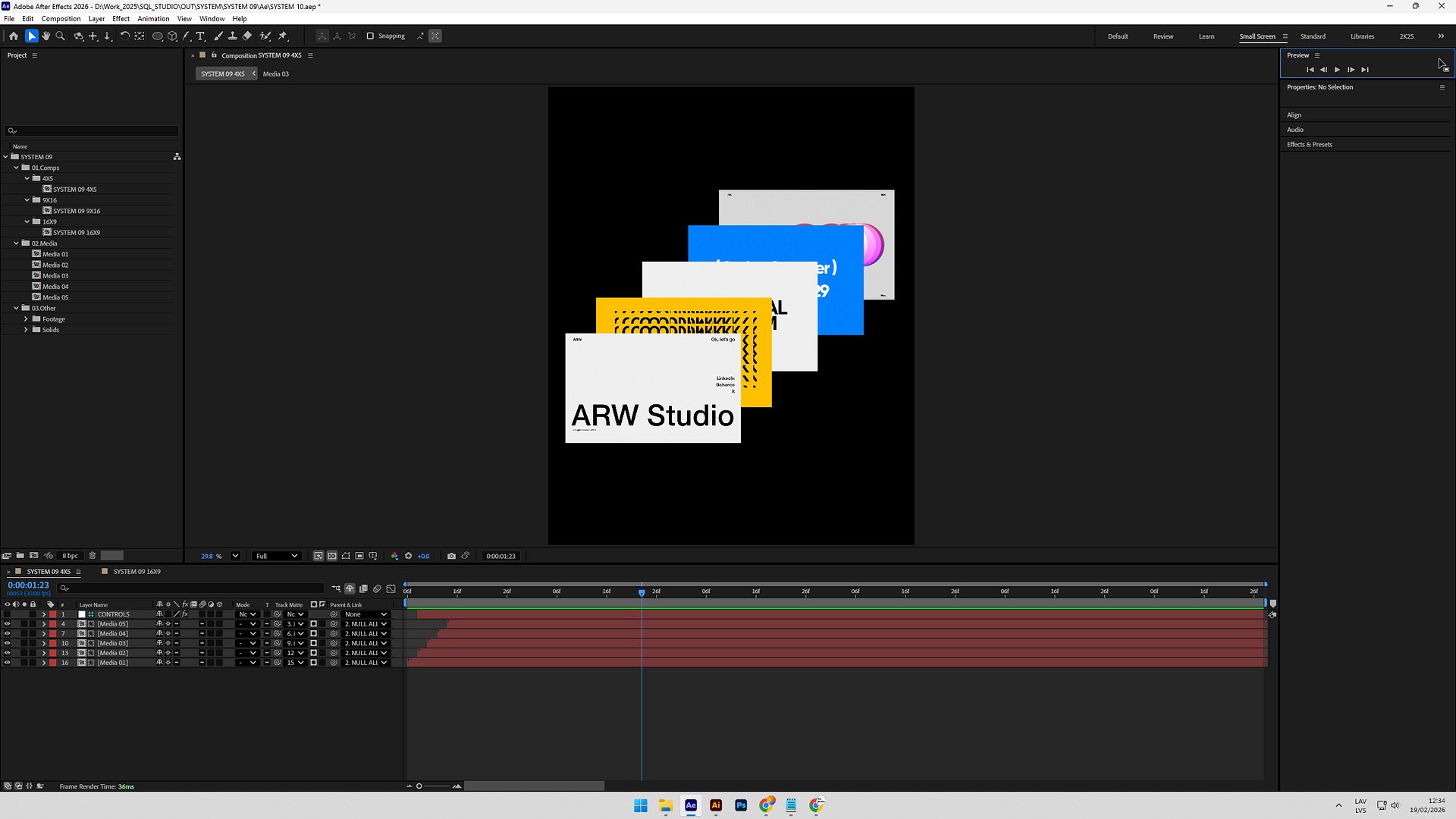Click the timeline current time indicator marker
The width and height of the screenshot is (1456, 819).
pyautogui.click(x=642, y=592)
